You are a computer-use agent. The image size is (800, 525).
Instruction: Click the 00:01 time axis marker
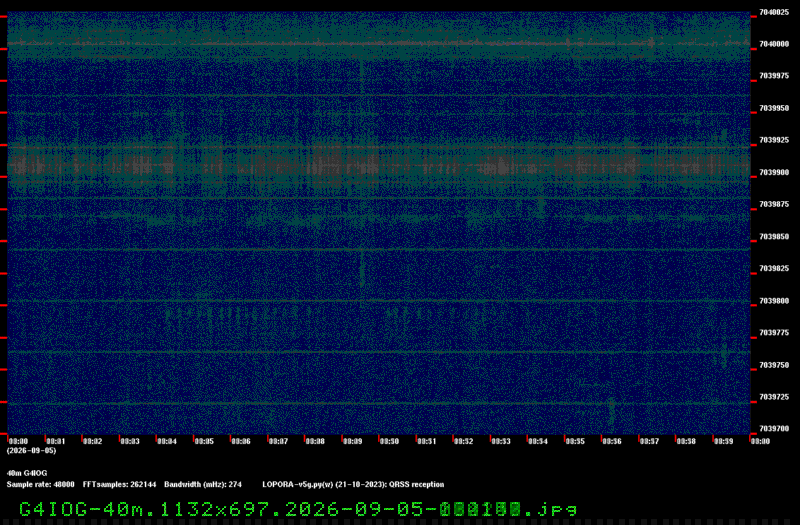point(56,441)
